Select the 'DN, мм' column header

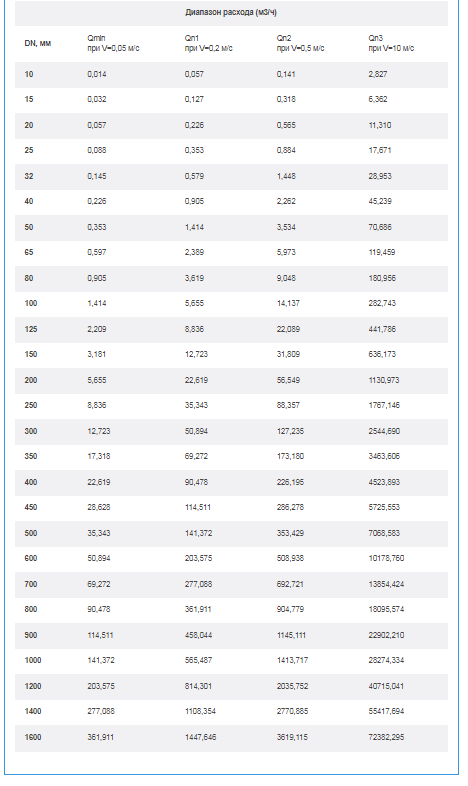coord(38,43)
